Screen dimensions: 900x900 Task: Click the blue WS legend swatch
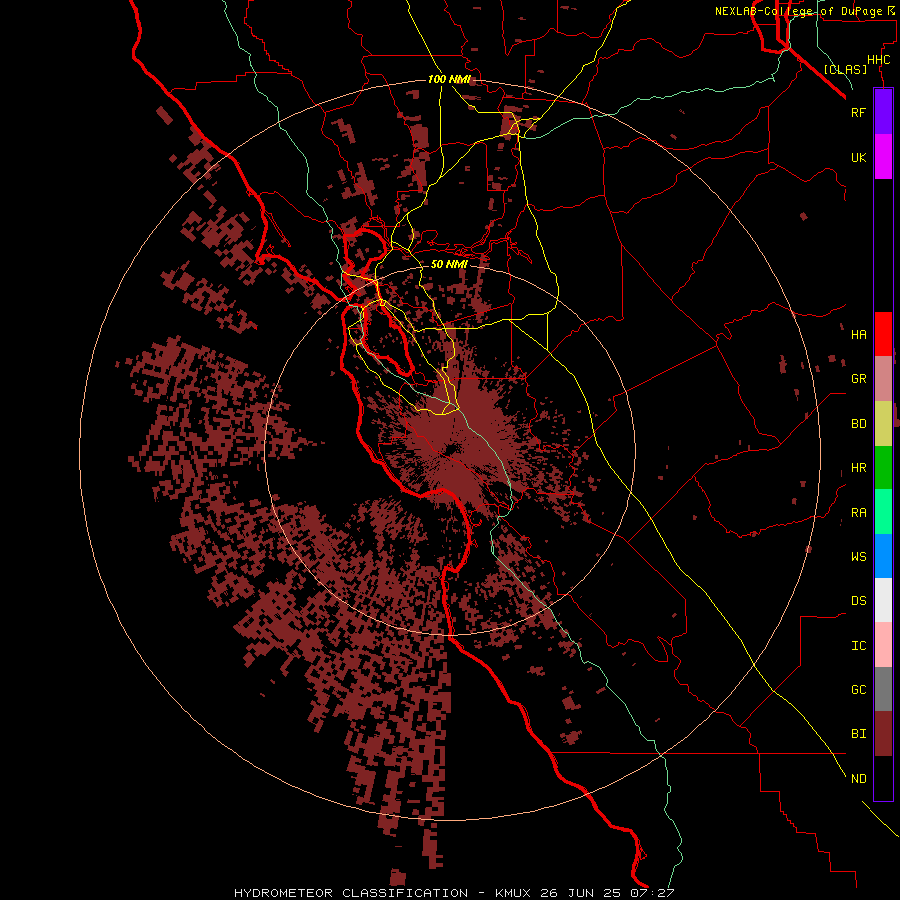883,556
